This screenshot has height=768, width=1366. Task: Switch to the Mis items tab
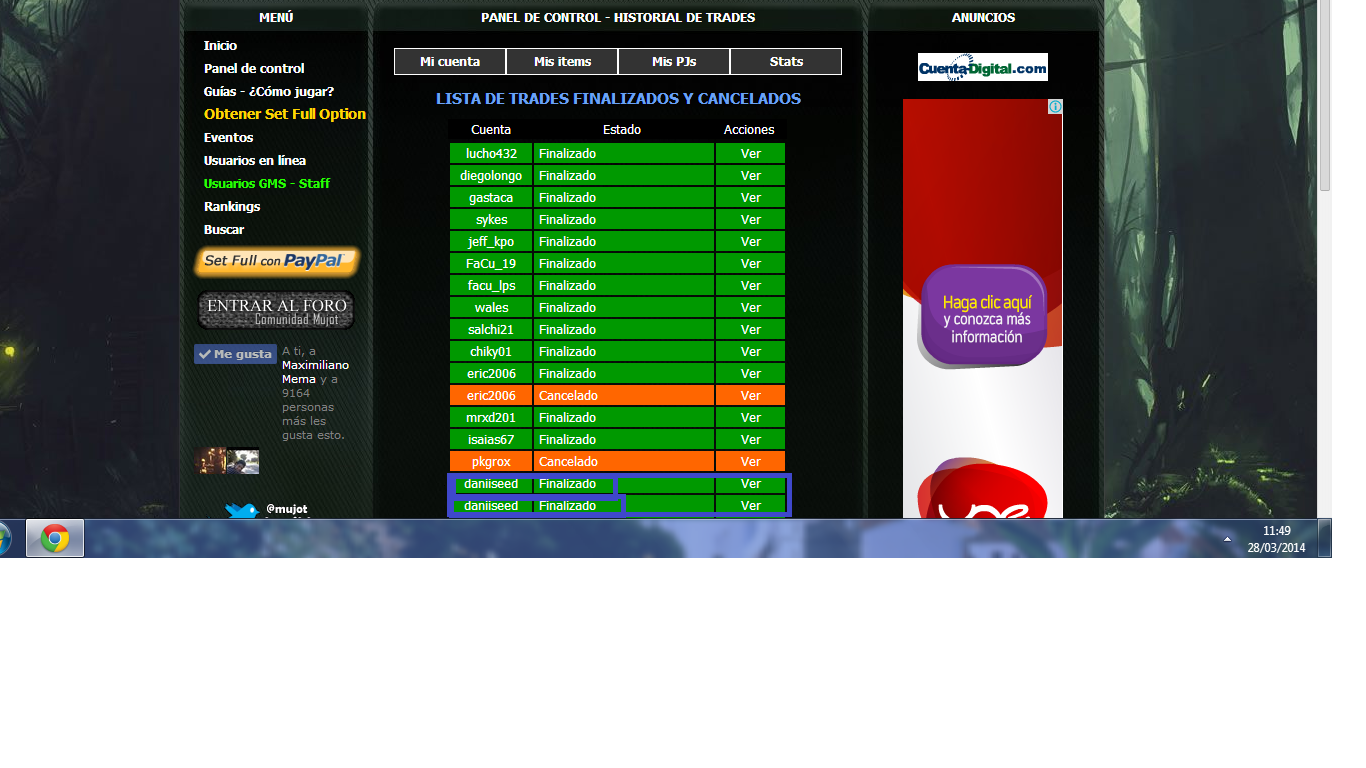562,62
